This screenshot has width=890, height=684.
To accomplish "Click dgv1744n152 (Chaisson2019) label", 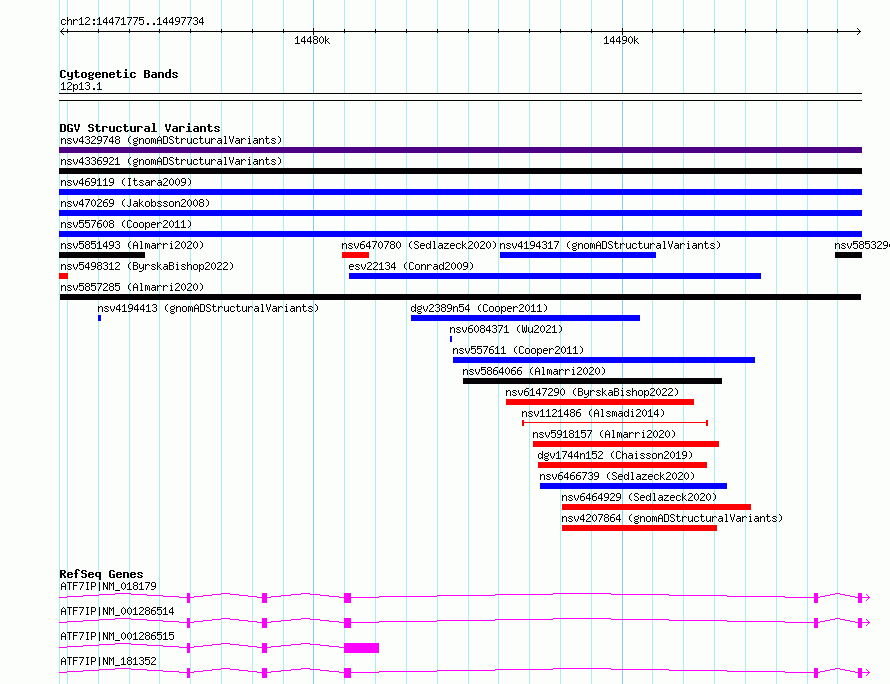I will [615, 455].
